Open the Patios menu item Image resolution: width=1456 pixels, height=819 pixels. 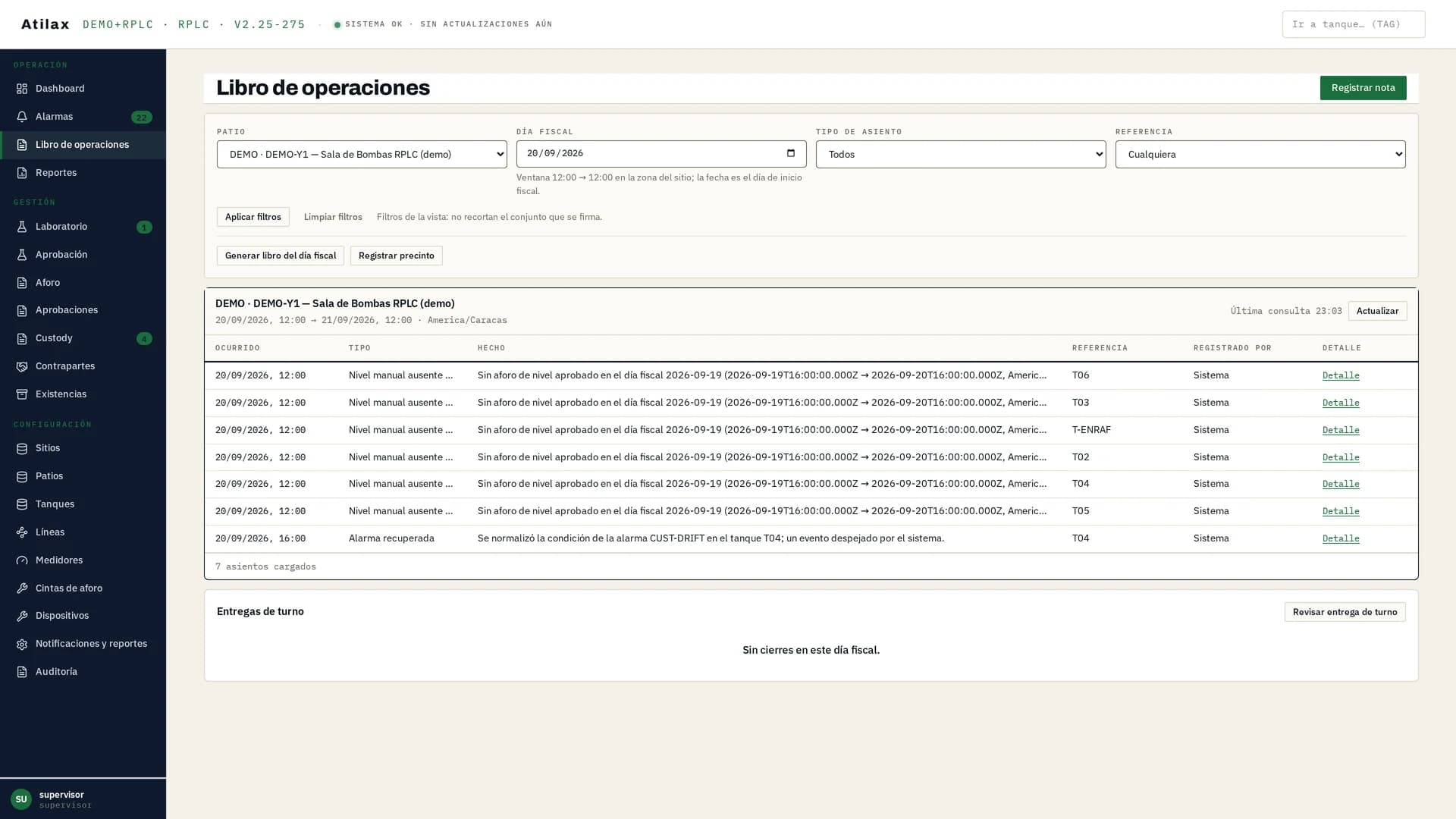(x=83, y=476)
